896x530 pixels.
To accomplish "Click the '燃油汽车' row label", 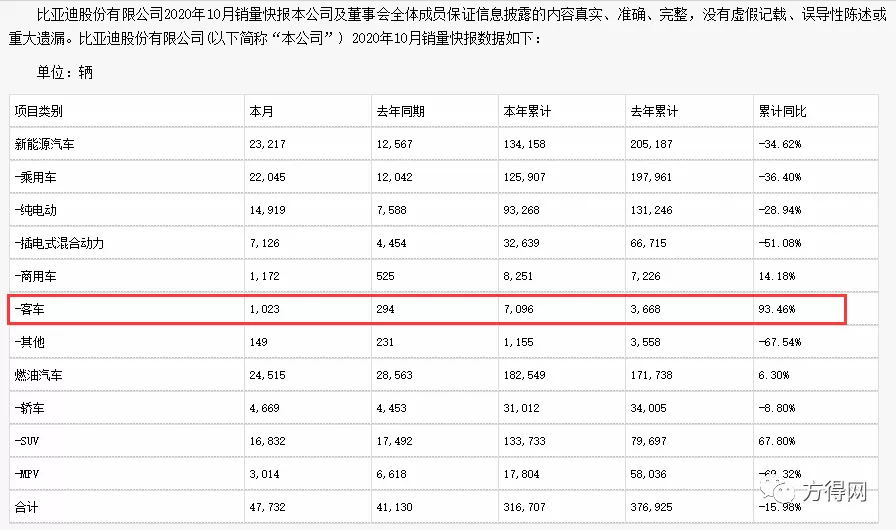I will [38, 375].
